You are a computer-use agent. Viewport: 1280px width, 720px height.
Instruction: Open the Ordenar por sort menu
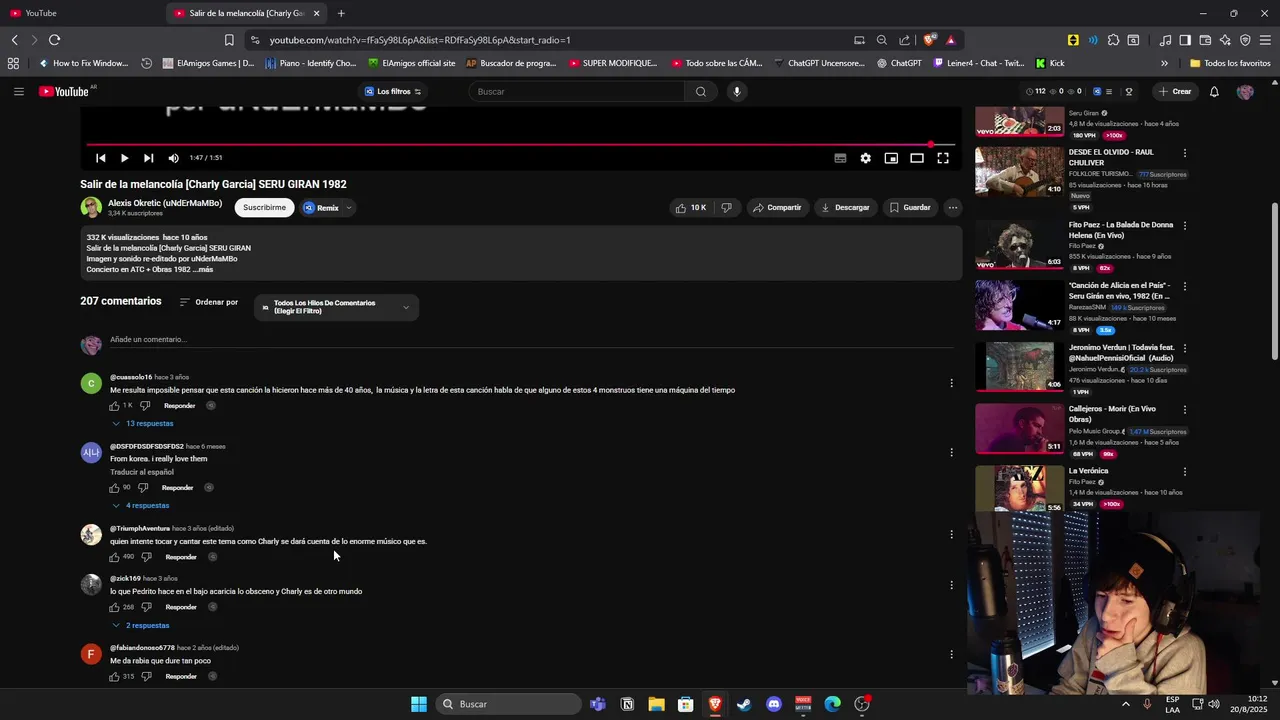pos(209,302)
